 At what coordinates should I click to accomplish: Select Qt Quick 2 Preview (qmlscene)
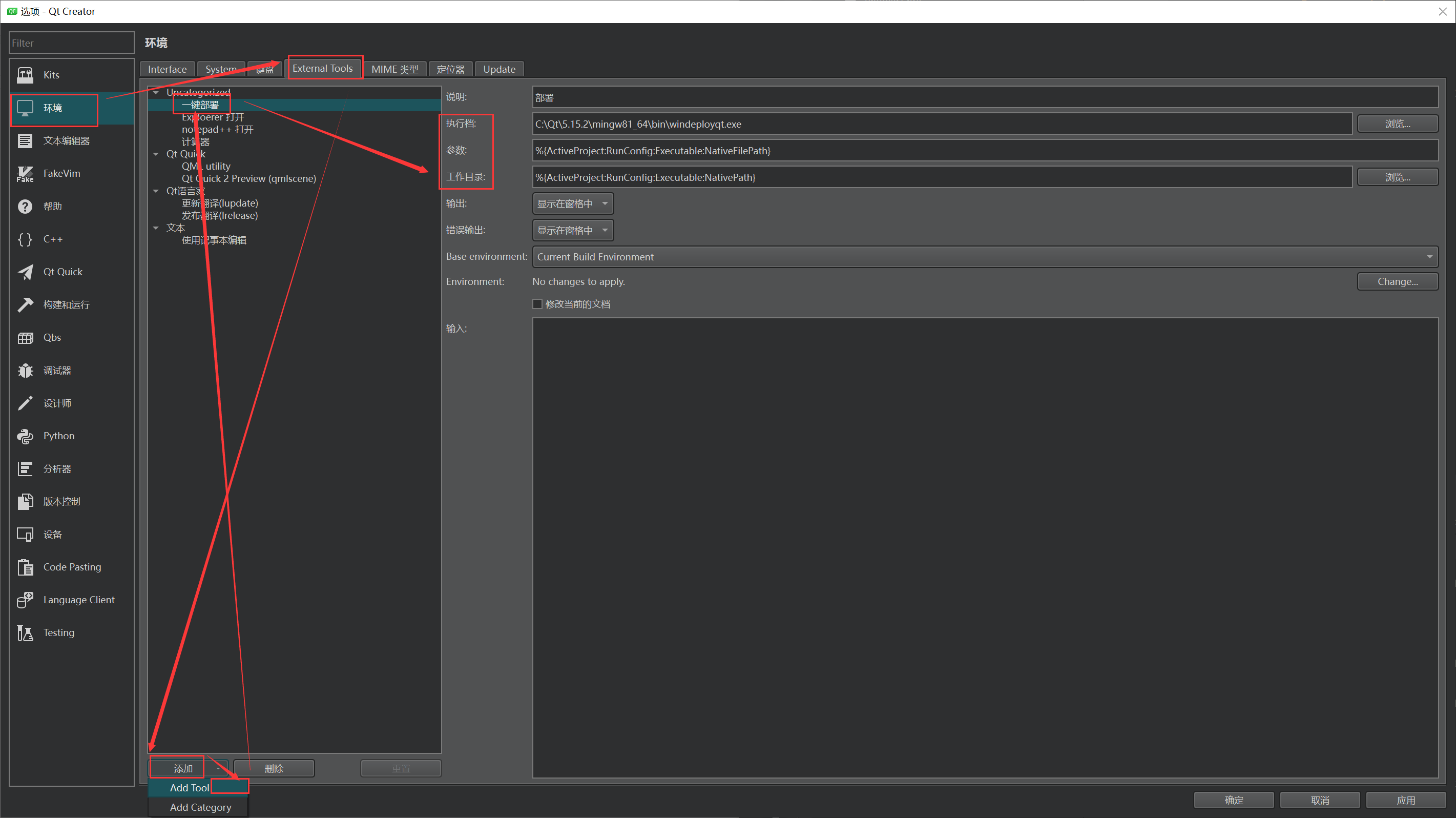point(248,179)
